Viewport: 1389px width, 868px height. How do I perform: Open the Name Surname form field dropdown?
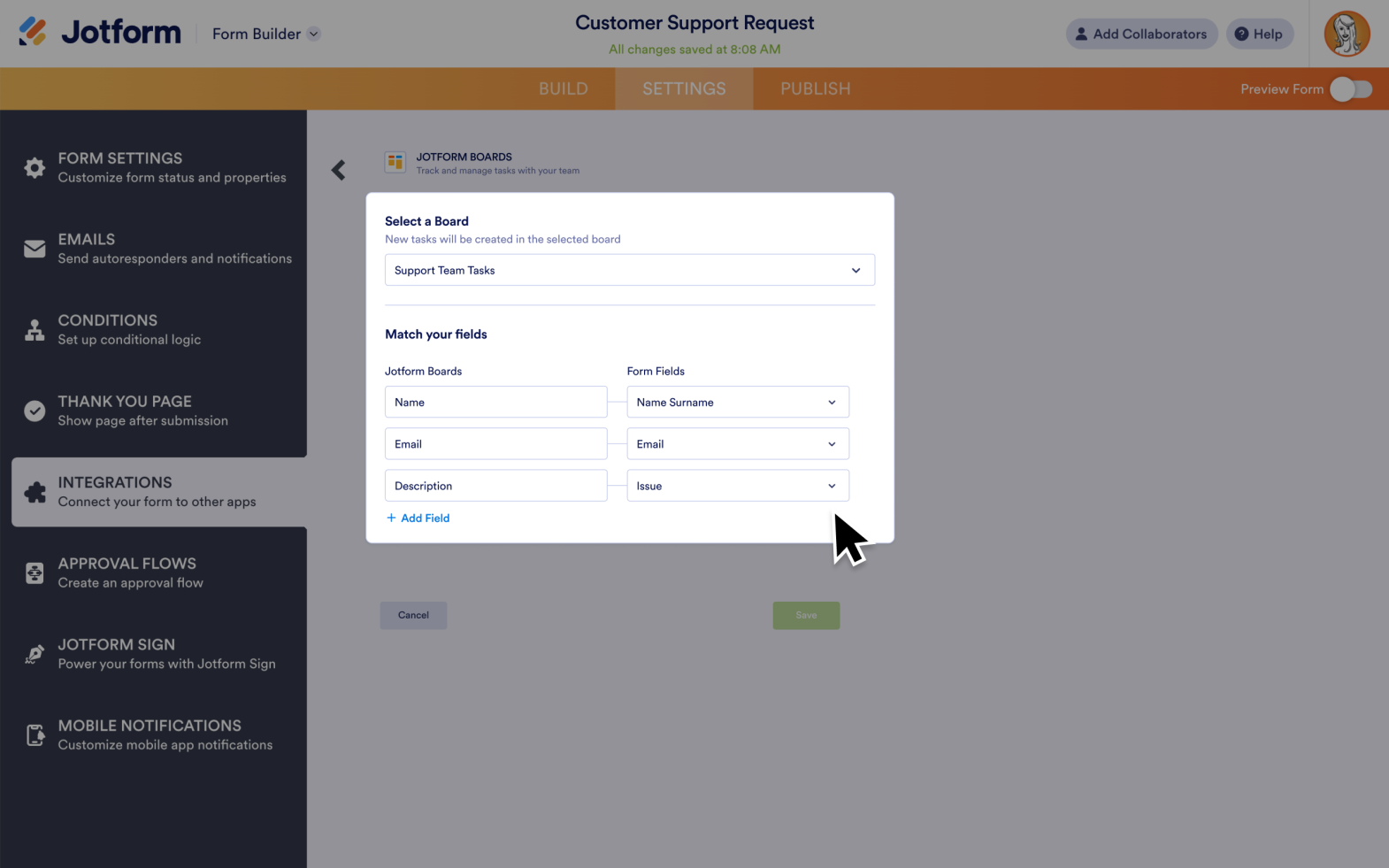[738, 402]
